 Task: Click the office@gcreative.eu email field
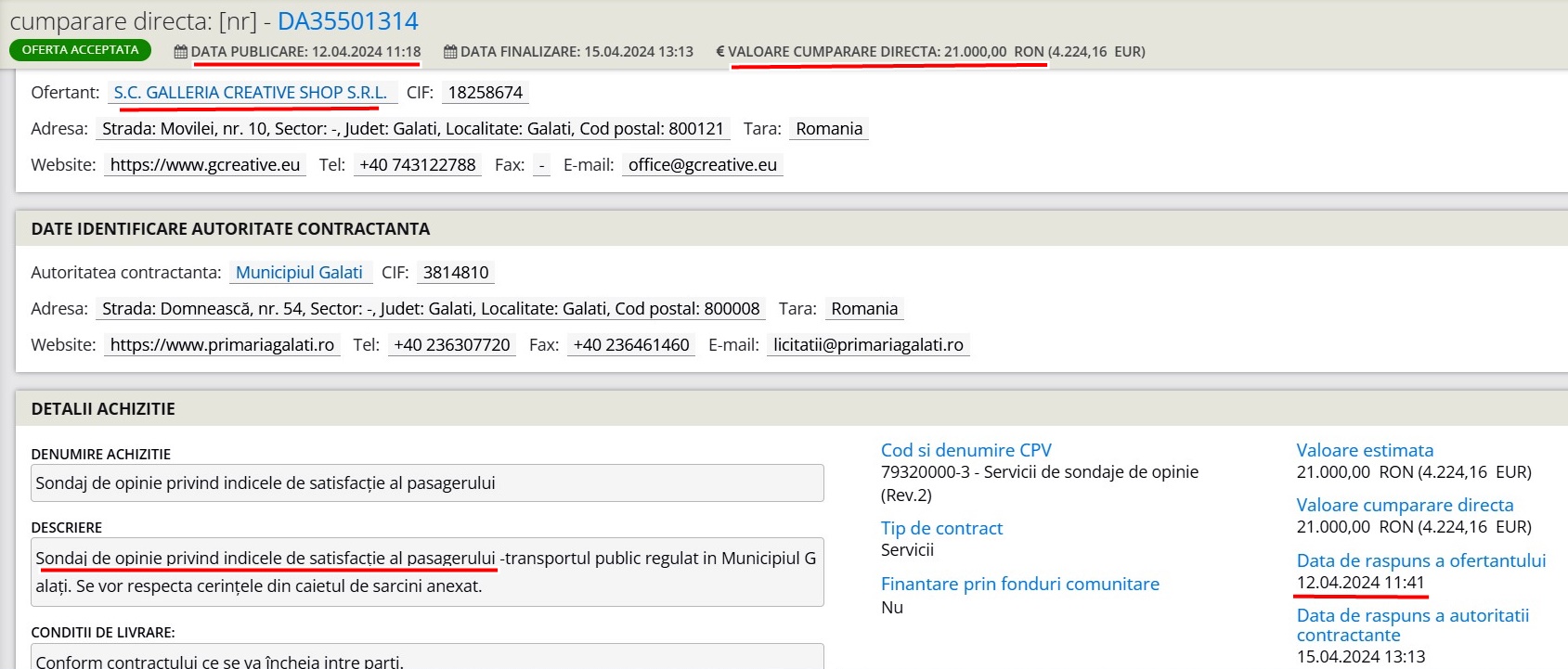[702, 164]
